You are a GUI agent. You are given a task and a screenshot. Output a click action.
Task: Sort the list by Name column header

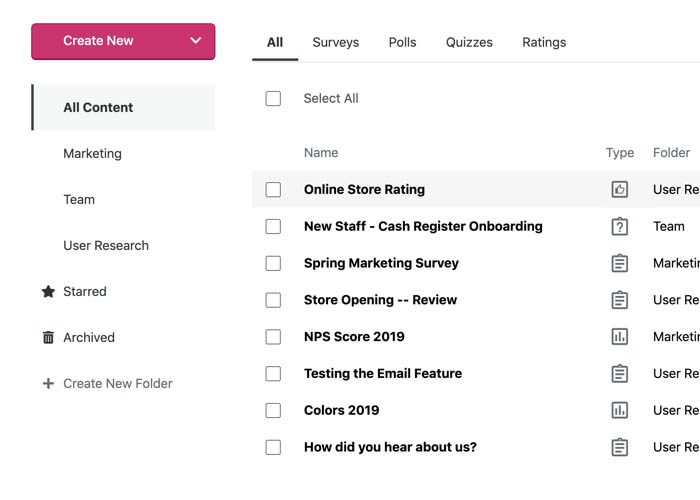click(321, 153)
